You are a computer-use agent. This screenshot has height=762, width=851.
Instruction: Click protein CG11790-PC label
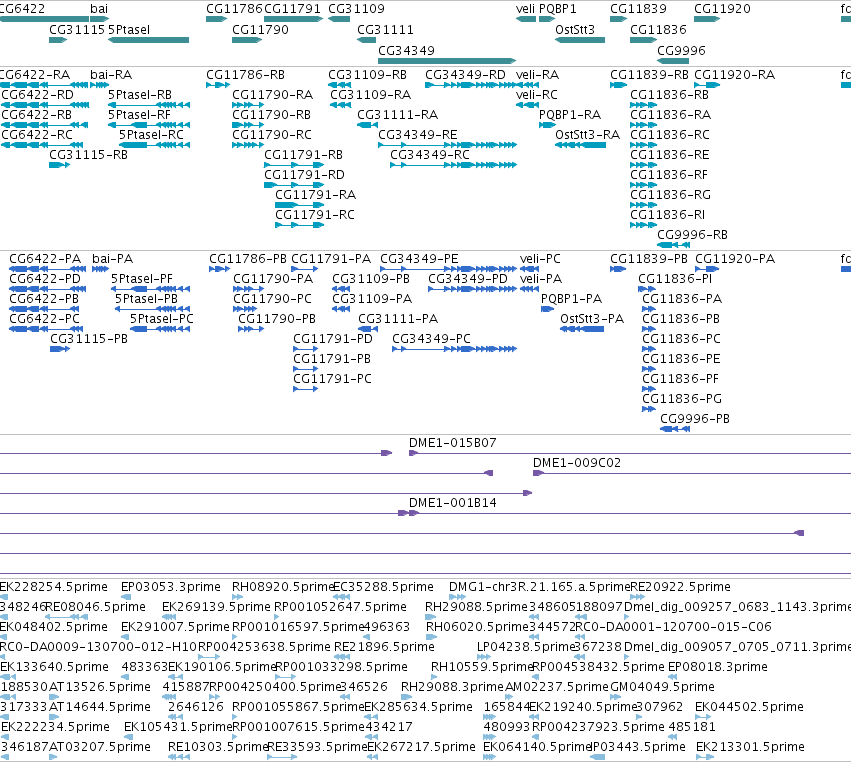tap(272, 299)
